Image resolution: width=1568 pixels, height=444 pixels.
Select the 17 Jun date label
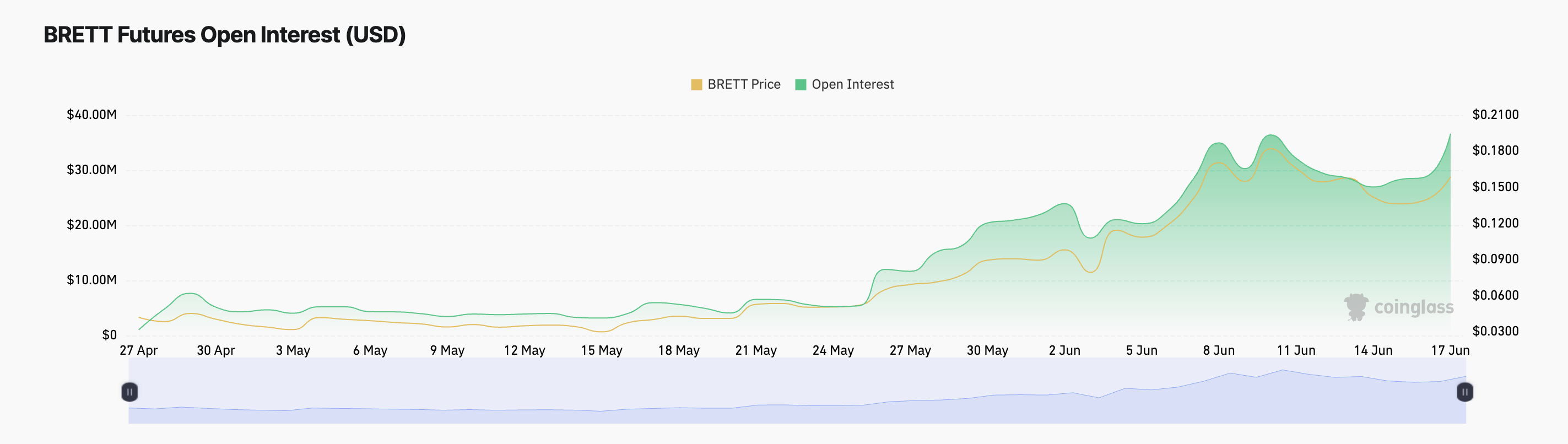1450,350
